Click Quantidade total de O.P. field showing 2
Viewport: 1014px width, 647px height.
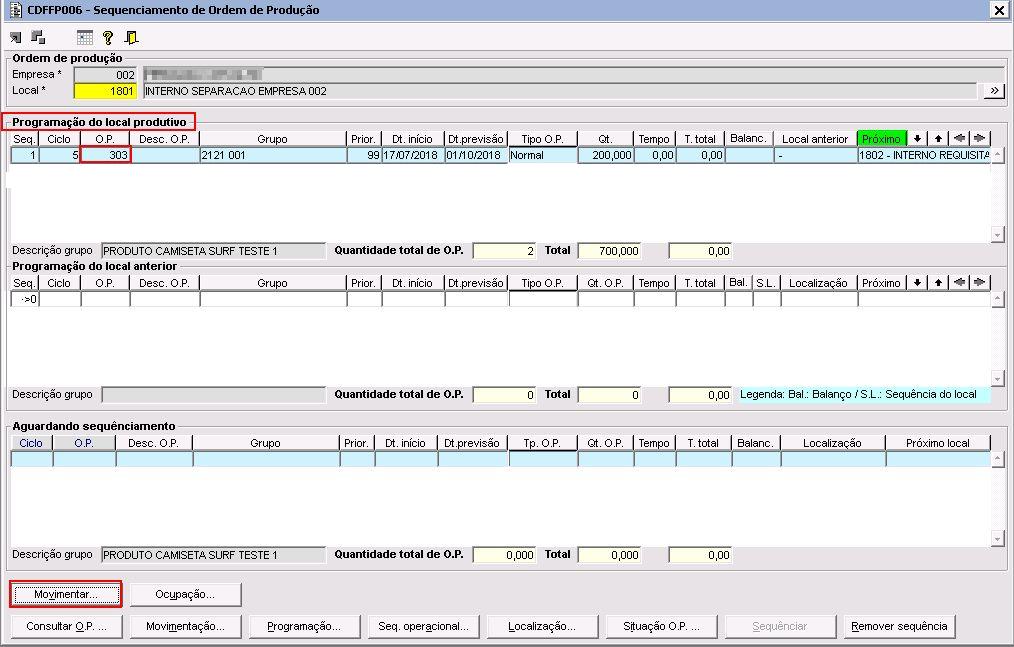point(504,250)
